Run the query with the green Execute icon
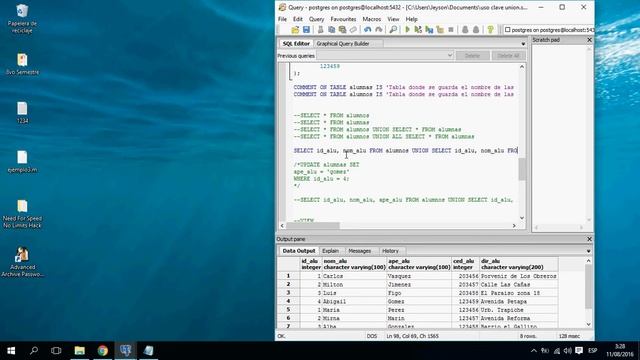Screen dimensions: 640x360 (x=407, y=30)
